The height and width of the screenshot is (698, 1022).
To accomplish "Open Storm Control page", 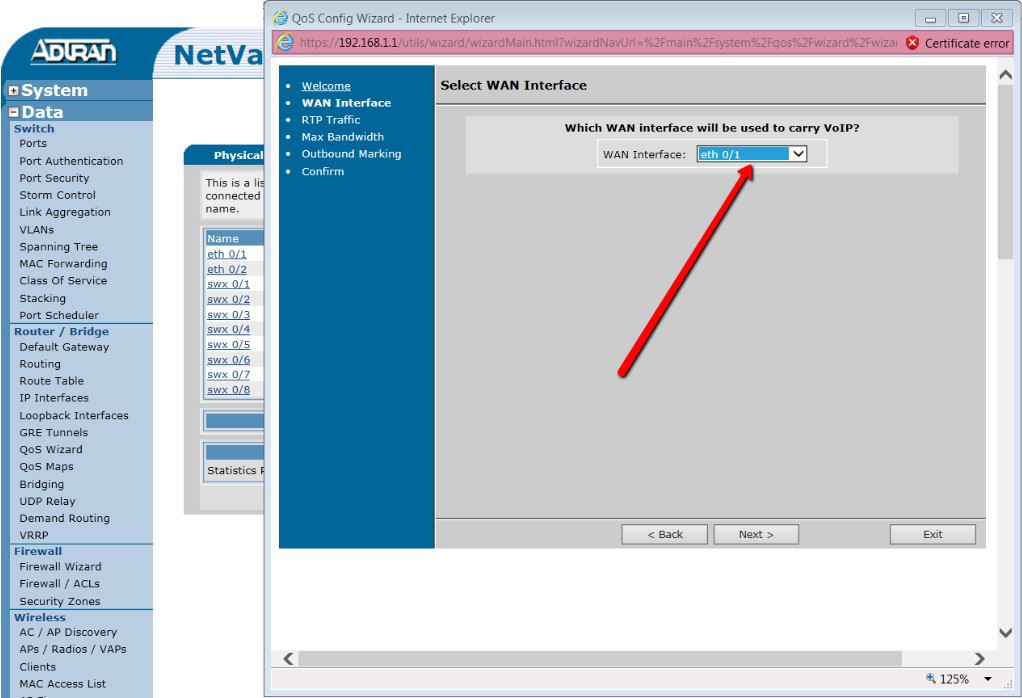I will (x=57, y=195).
